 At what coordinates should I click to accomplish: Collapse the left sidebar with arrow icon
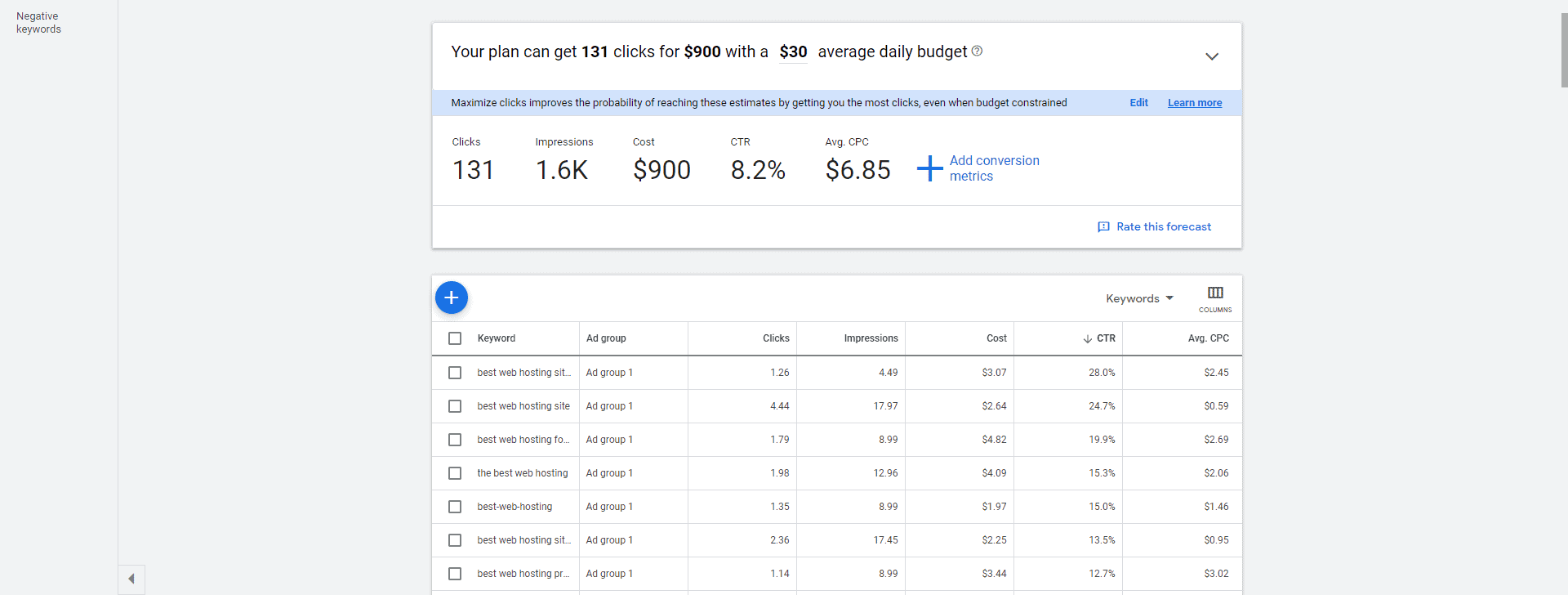(131, 579)
